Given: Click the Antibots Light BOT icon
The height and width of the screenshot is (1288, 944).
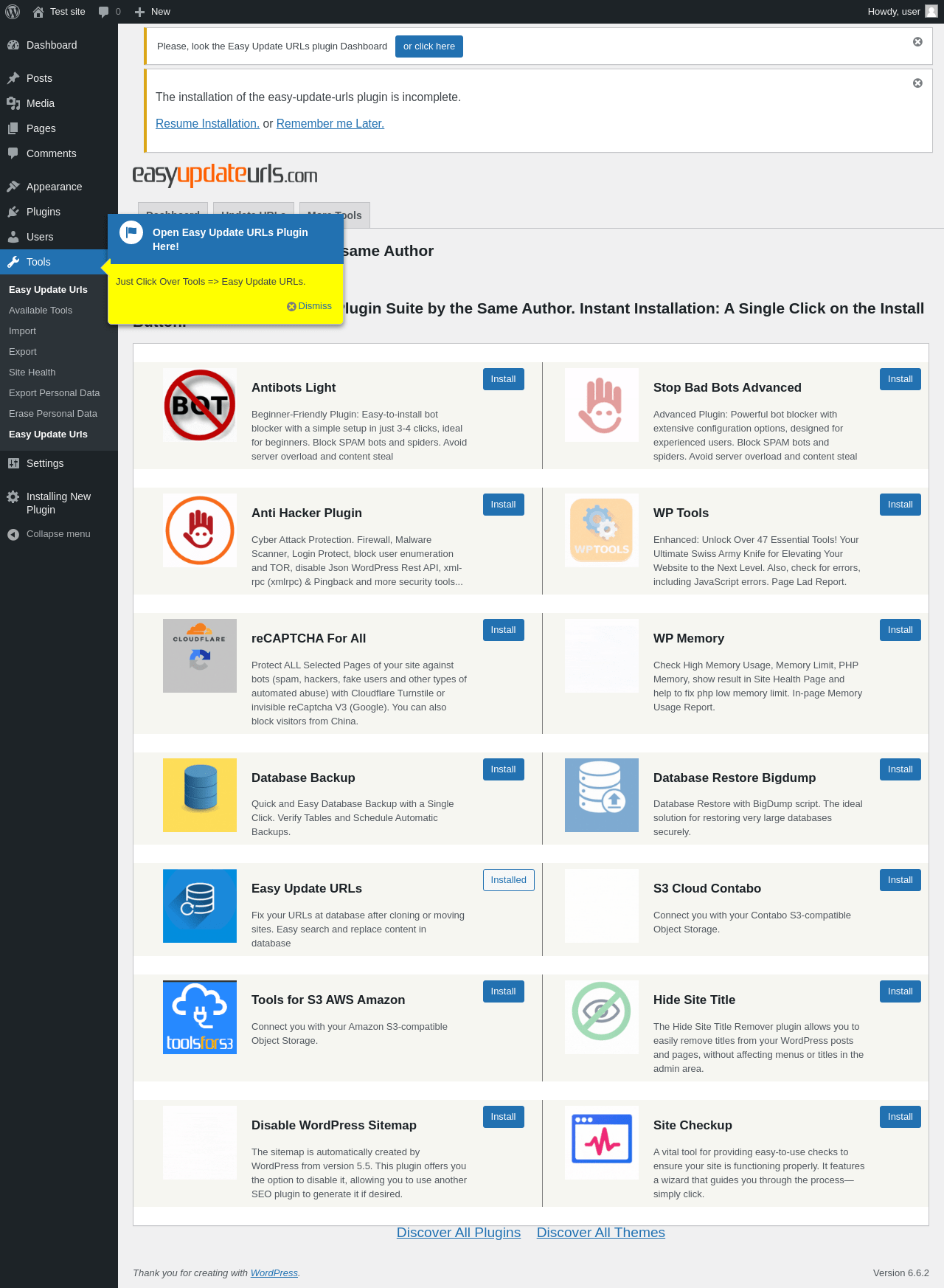Looking at the screenshot, I should (x=200, y=405).
